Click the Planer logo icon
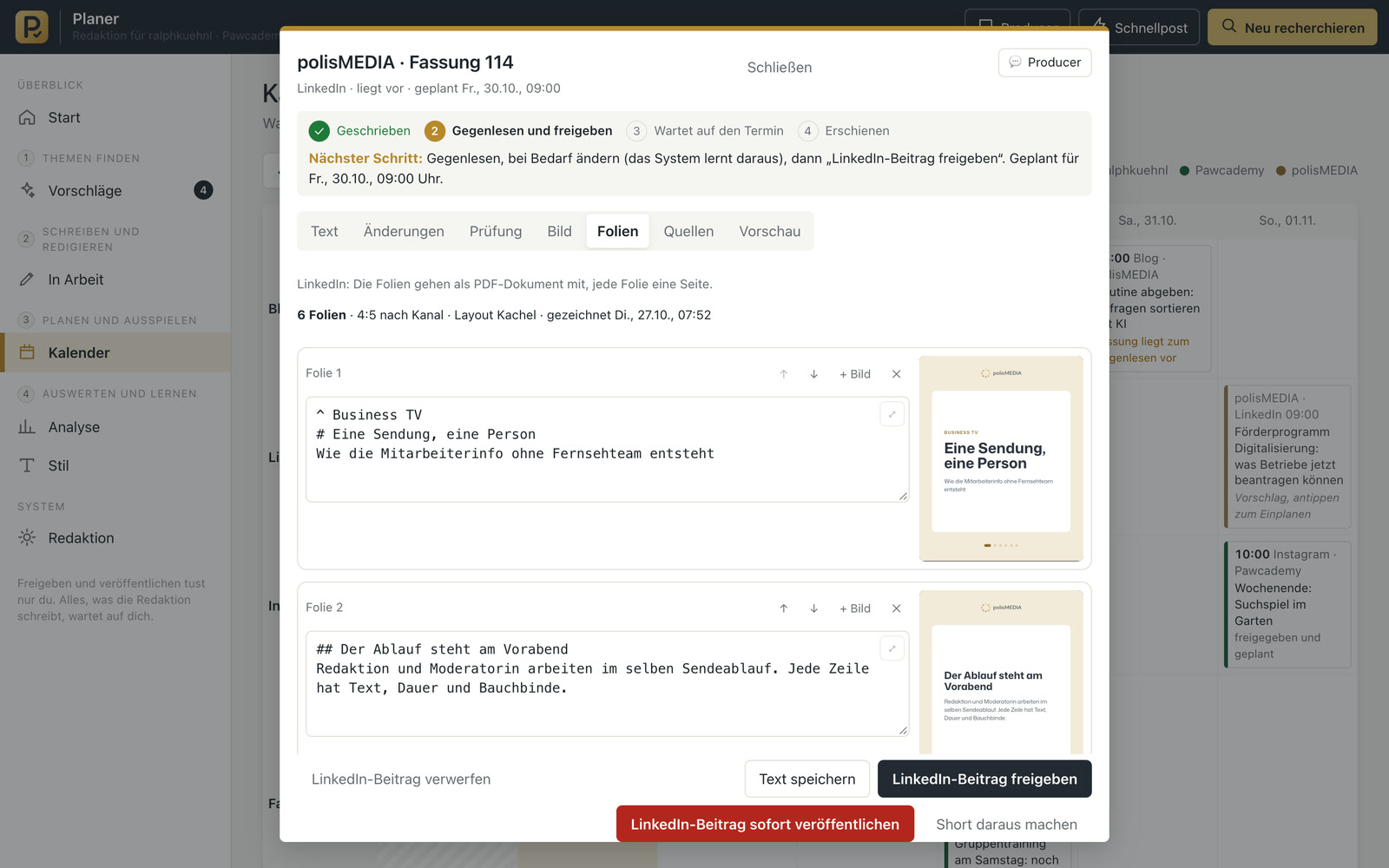 [31, 27]
